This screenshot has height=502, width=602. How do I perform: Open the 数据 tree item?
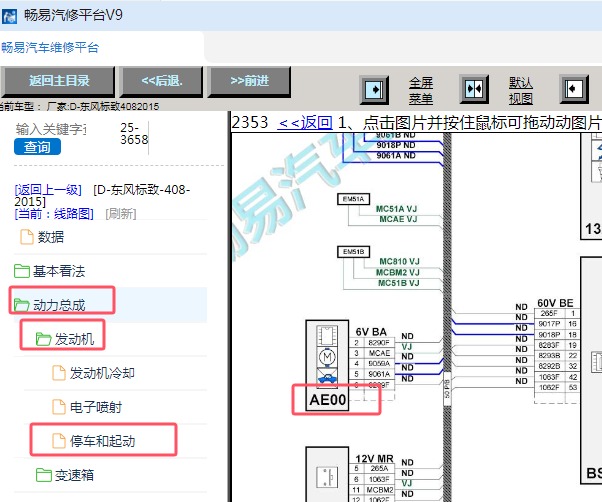coord(51,237)
